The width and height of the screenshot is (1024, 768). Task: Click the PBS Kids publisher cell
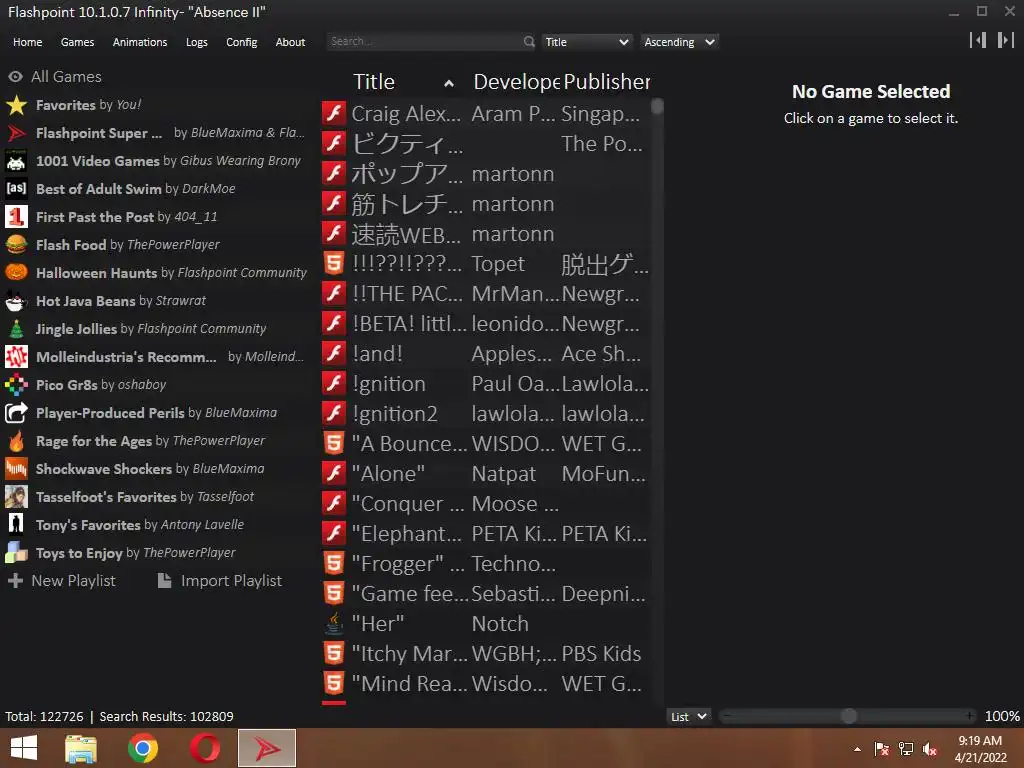coord(601,654)
